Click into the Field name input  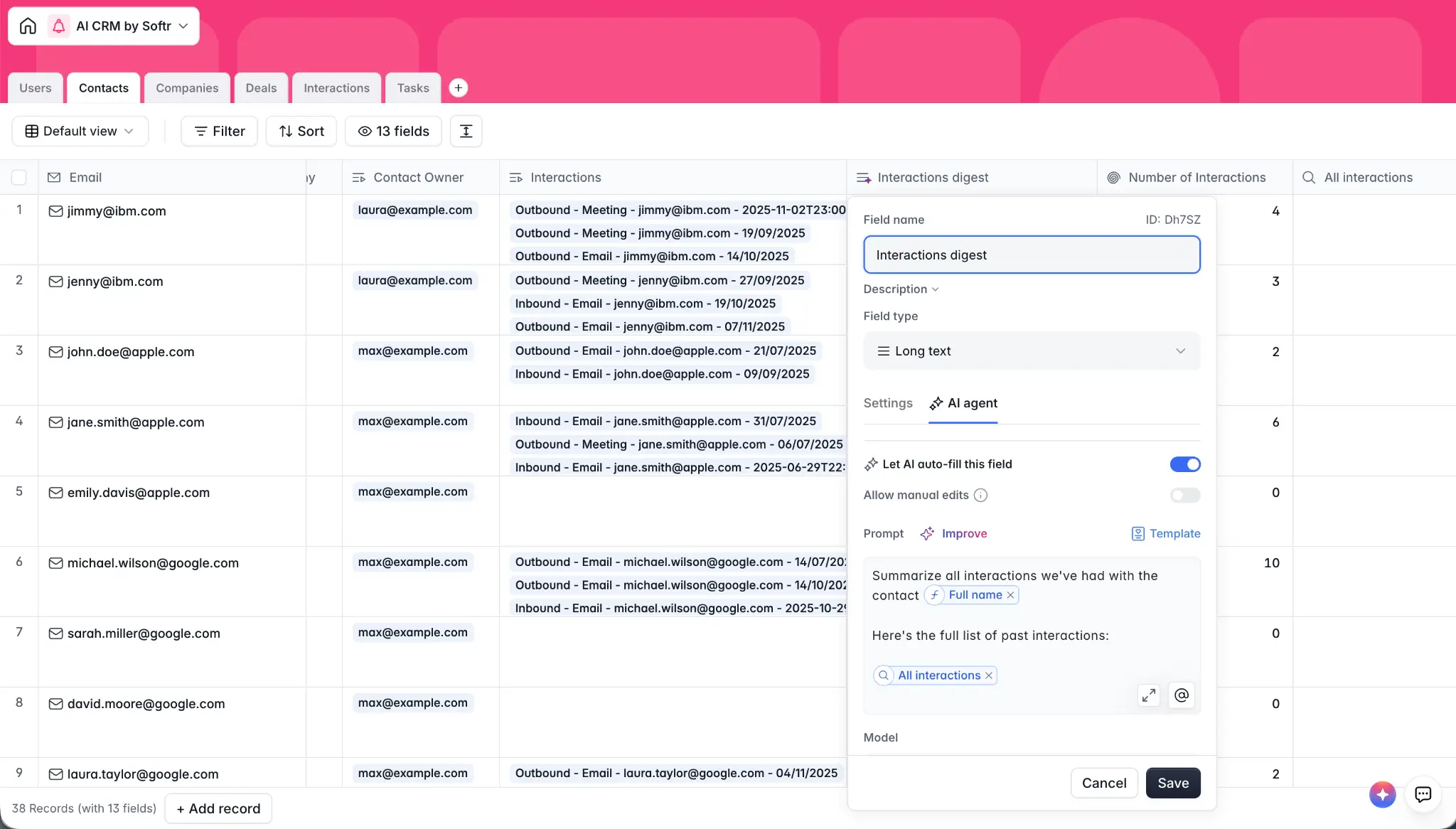pyautogui.click(x=1032, y=255)
